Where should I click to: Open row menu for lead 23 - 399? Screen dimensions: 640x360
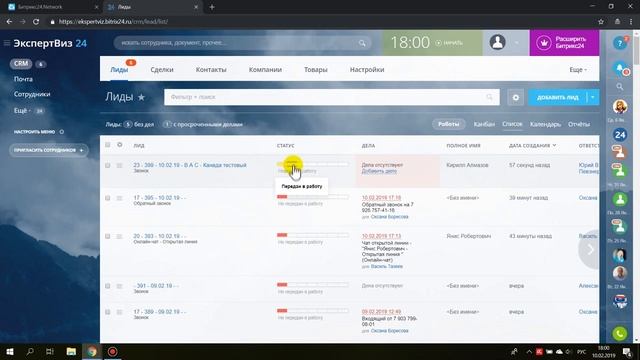pos(119,165)
